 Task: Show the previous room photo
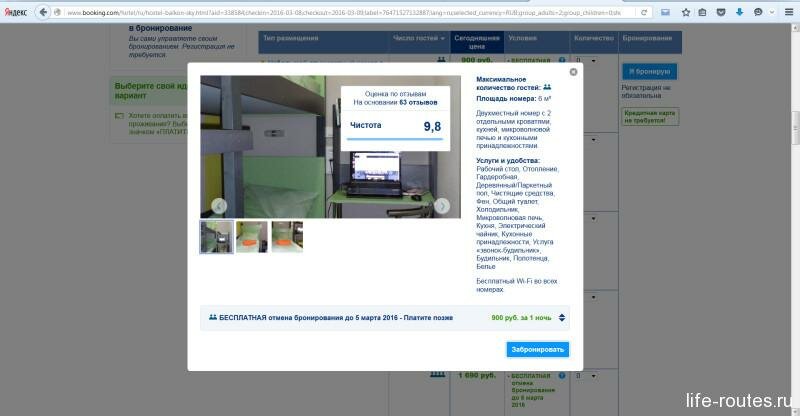point(219,206)
